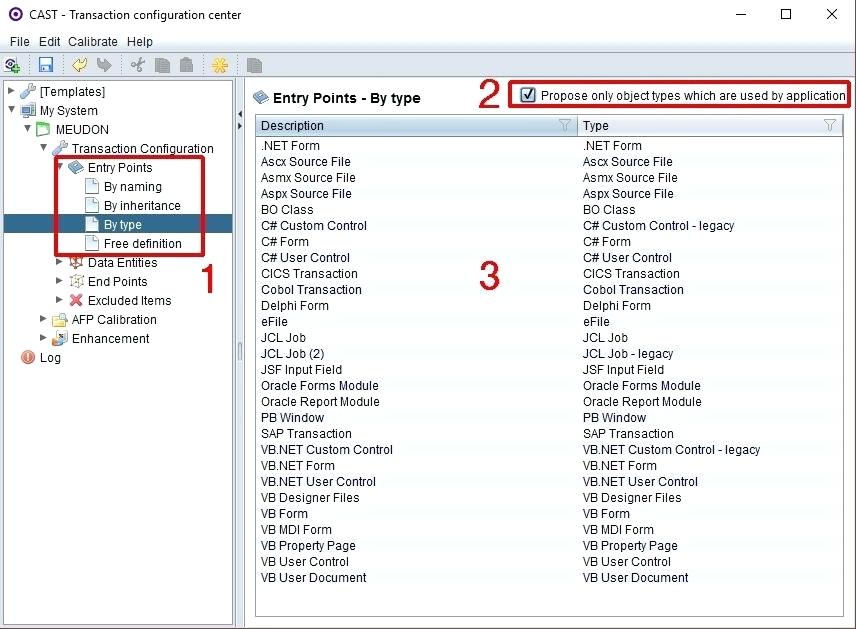Click the Cut scissors icon
This screenshot has height=629, width=856.
(138, 65)
